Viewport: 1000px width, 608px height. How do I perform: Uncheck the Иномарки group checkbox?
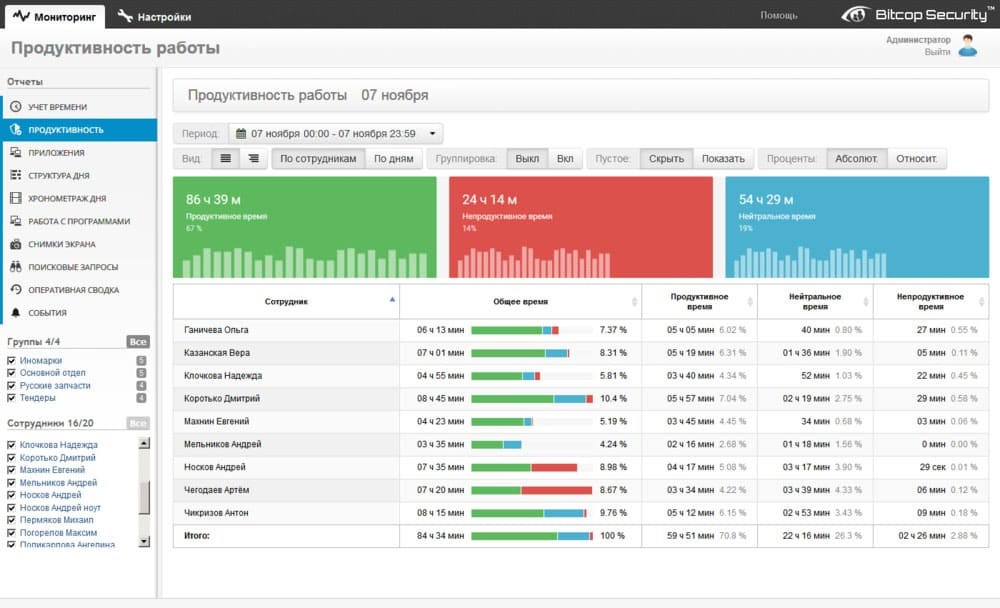(x=11, y=361)
